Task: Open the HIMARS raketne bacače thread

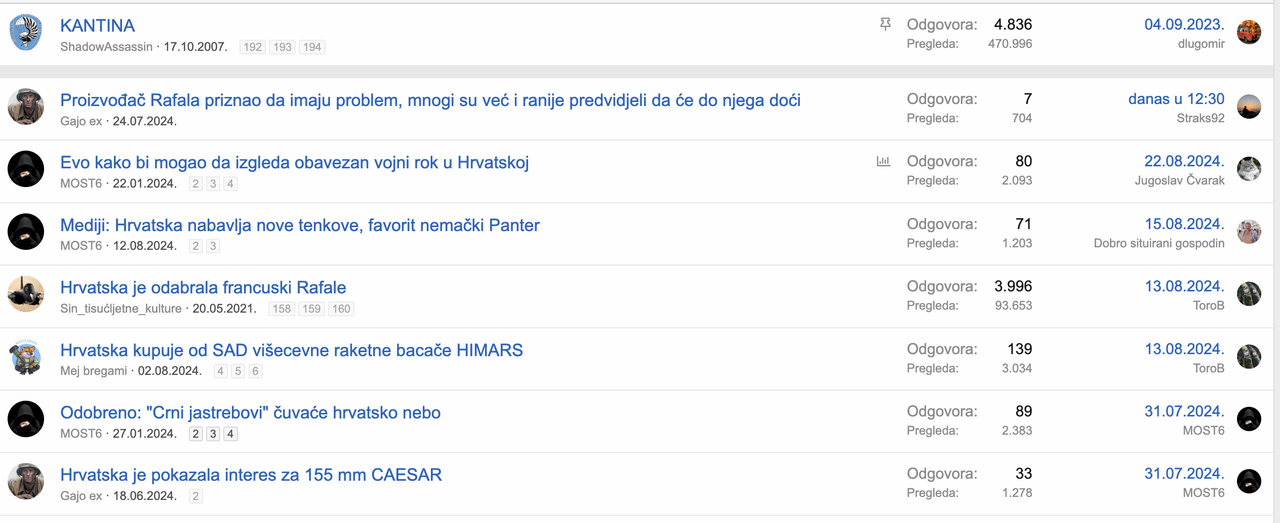Action: point(291,350)
